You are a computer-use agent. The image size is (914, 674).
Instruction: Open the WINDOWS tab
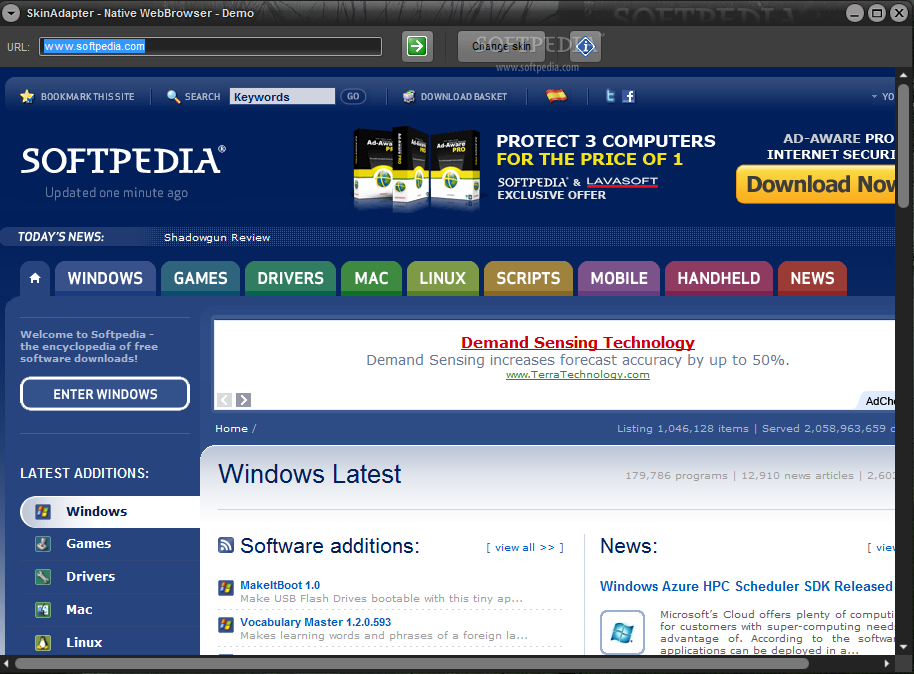105,278
